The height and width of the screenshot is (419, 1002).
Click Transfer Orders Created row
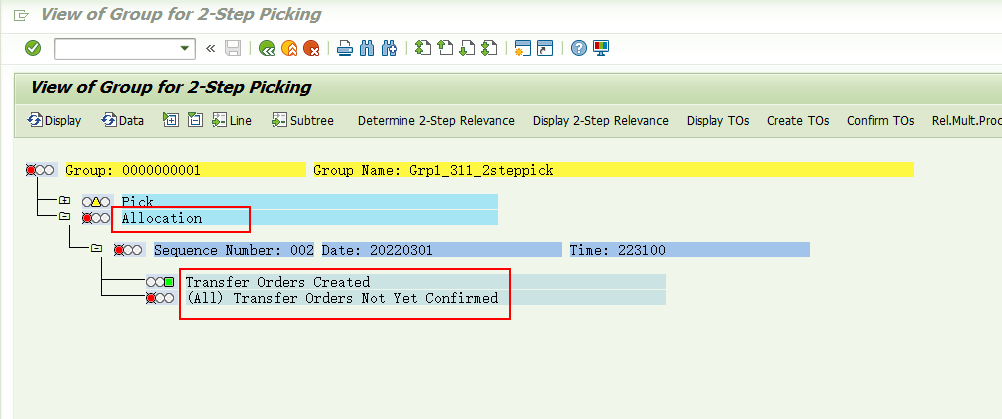click(278, 282)
